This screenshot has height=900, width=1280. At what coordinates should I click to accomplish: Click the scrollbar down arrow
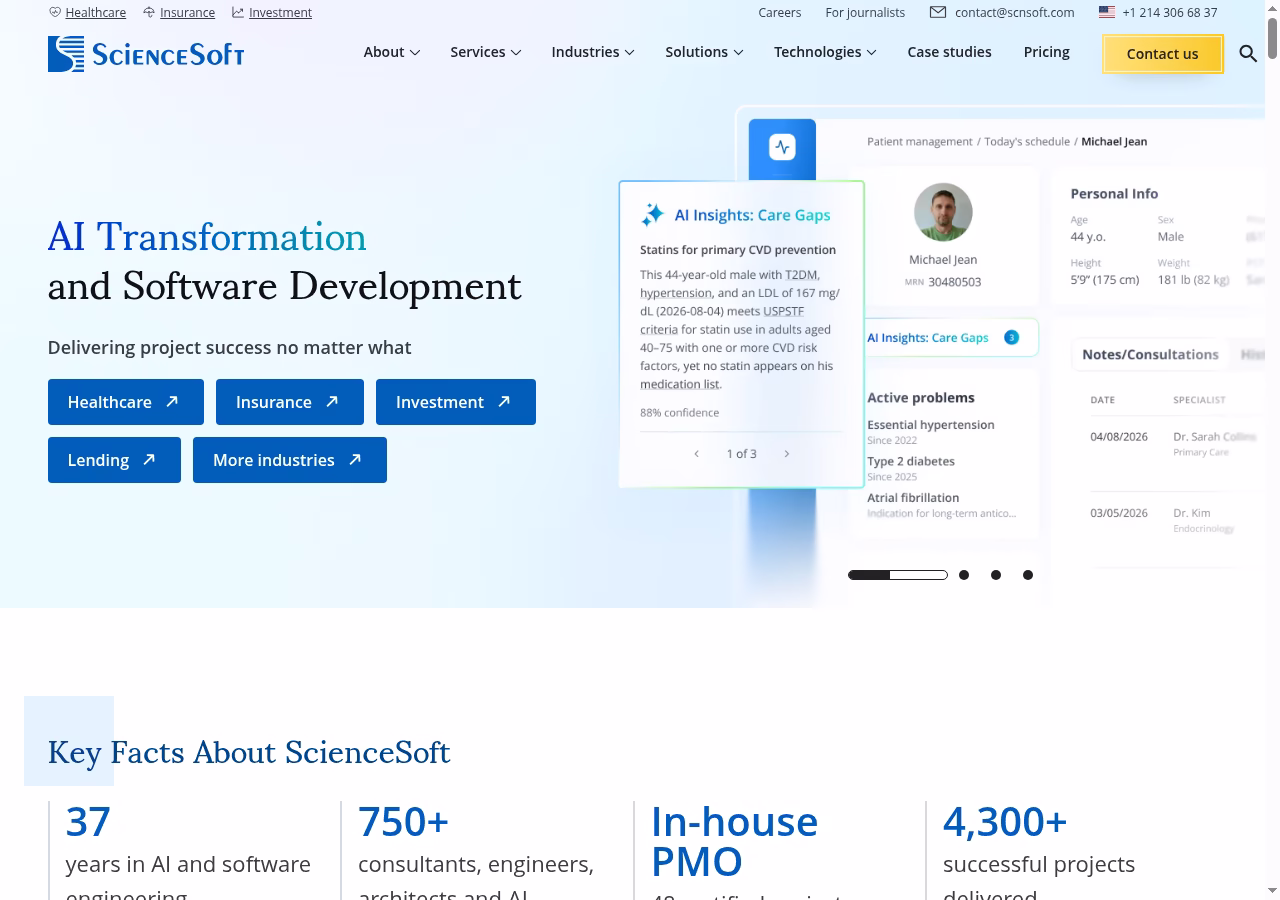click(1272, 890)
